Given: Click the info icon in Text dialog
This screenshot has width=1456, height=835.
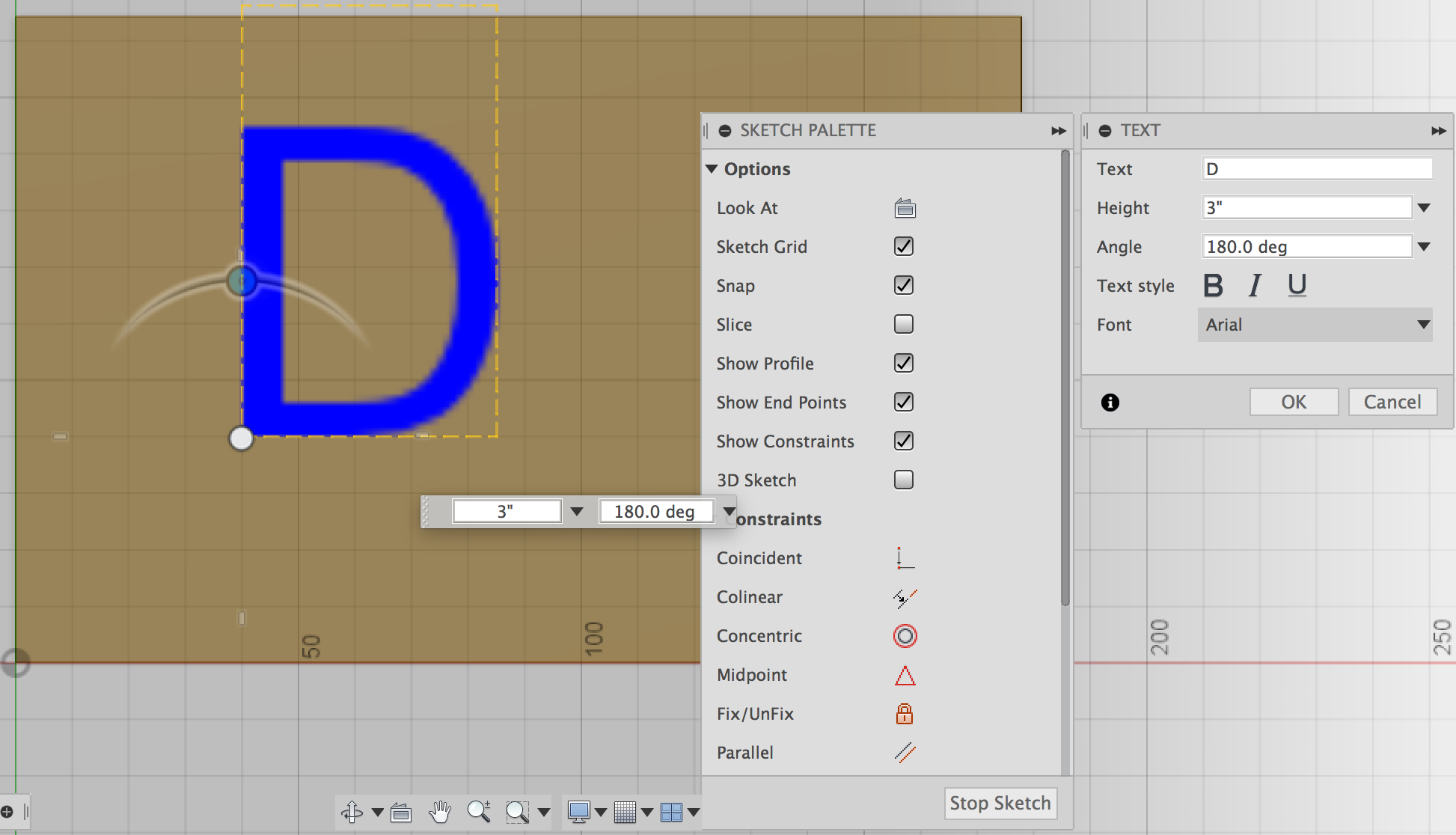Looking at the screenshot, I should point(1110,403).
